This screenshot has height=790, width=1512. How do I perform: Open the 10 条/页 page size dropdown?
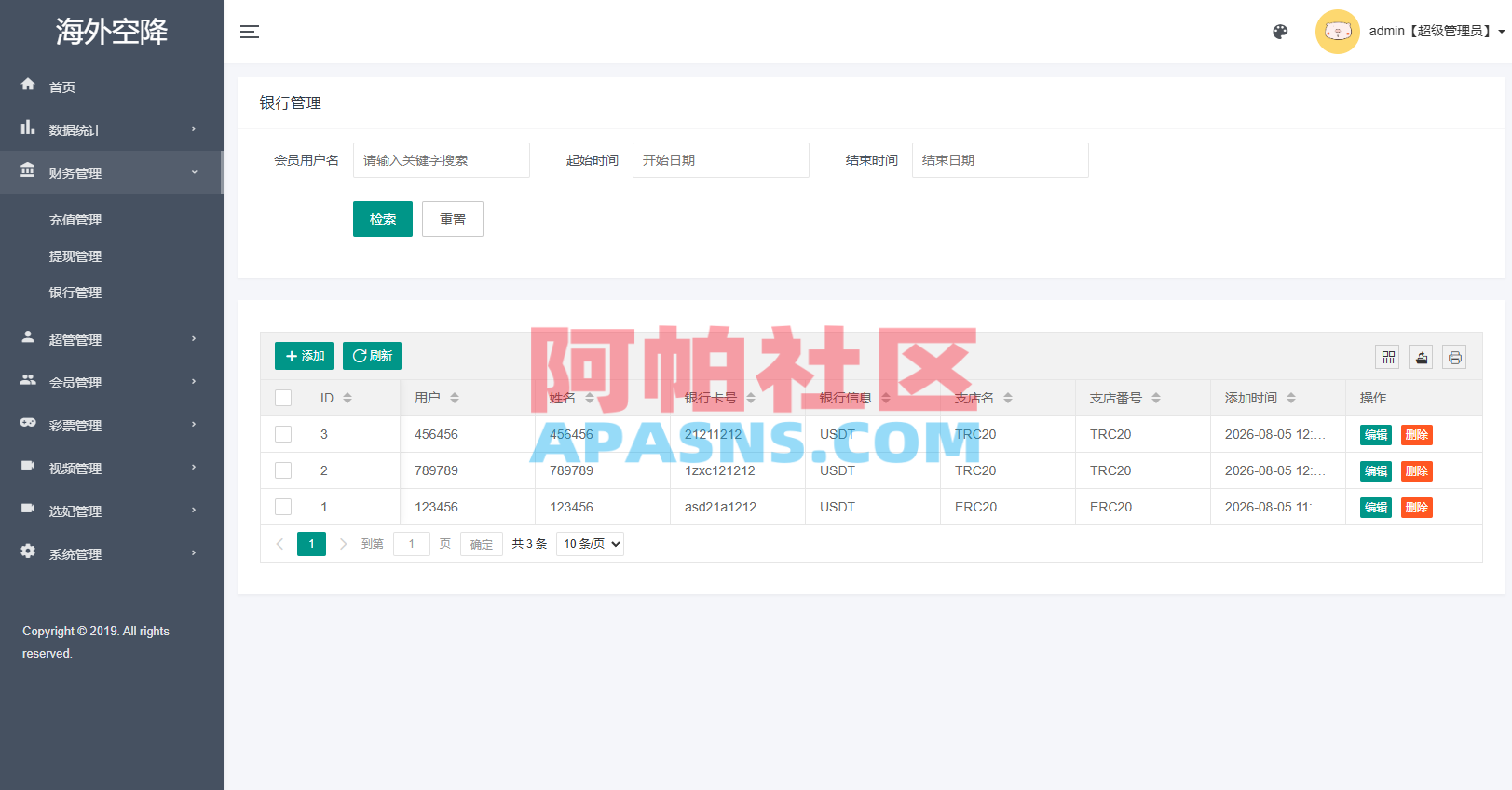click(590, 544)
